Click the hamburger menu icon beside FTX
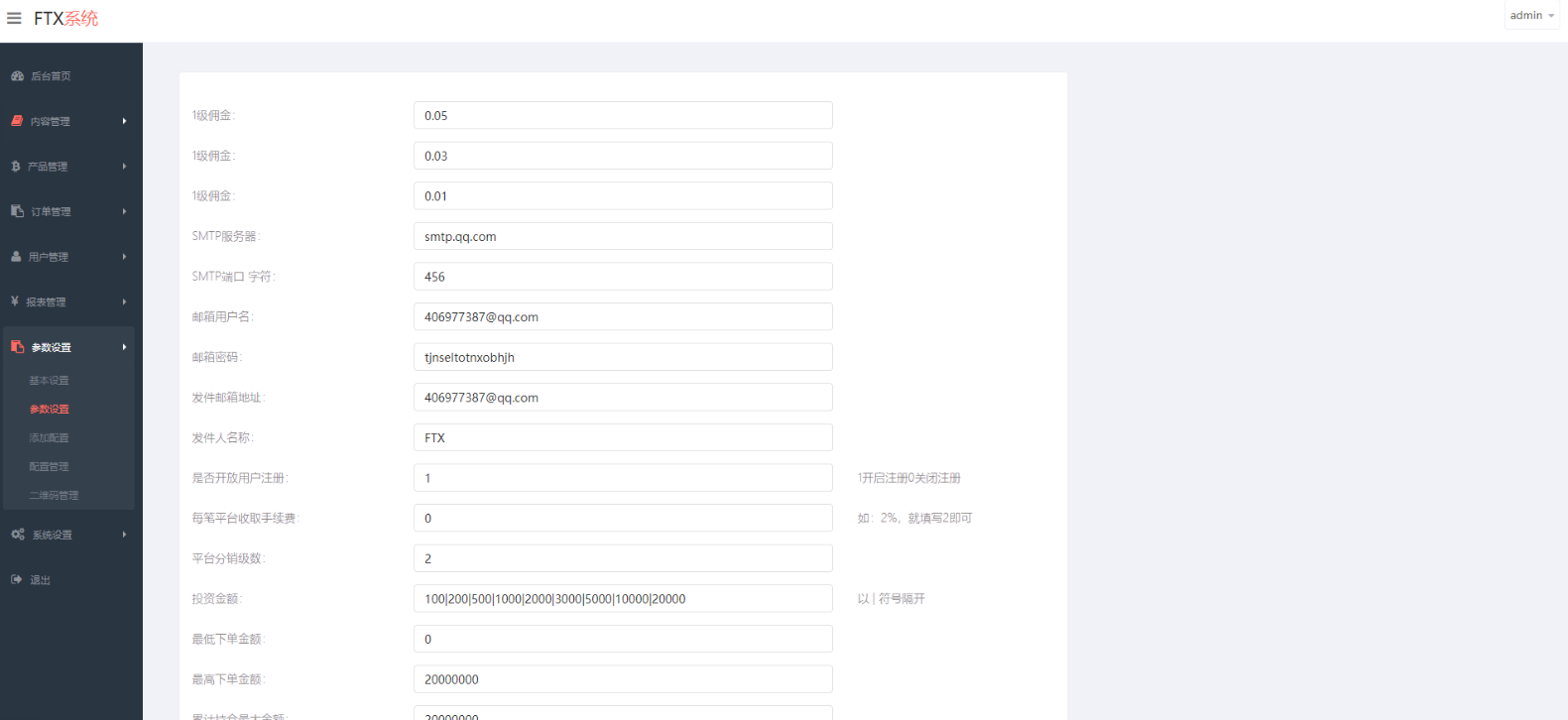1568x720 pixels. (14, 19)
